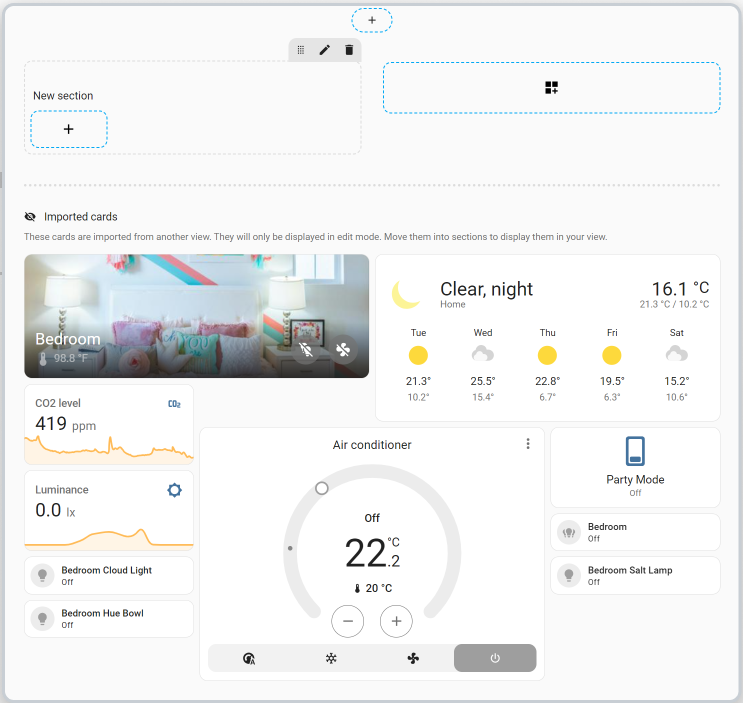The height and width of the screenshot is (703, 743).
Task: Click the fan icon on Bedroom picture card
Action: tap(343, 350)
